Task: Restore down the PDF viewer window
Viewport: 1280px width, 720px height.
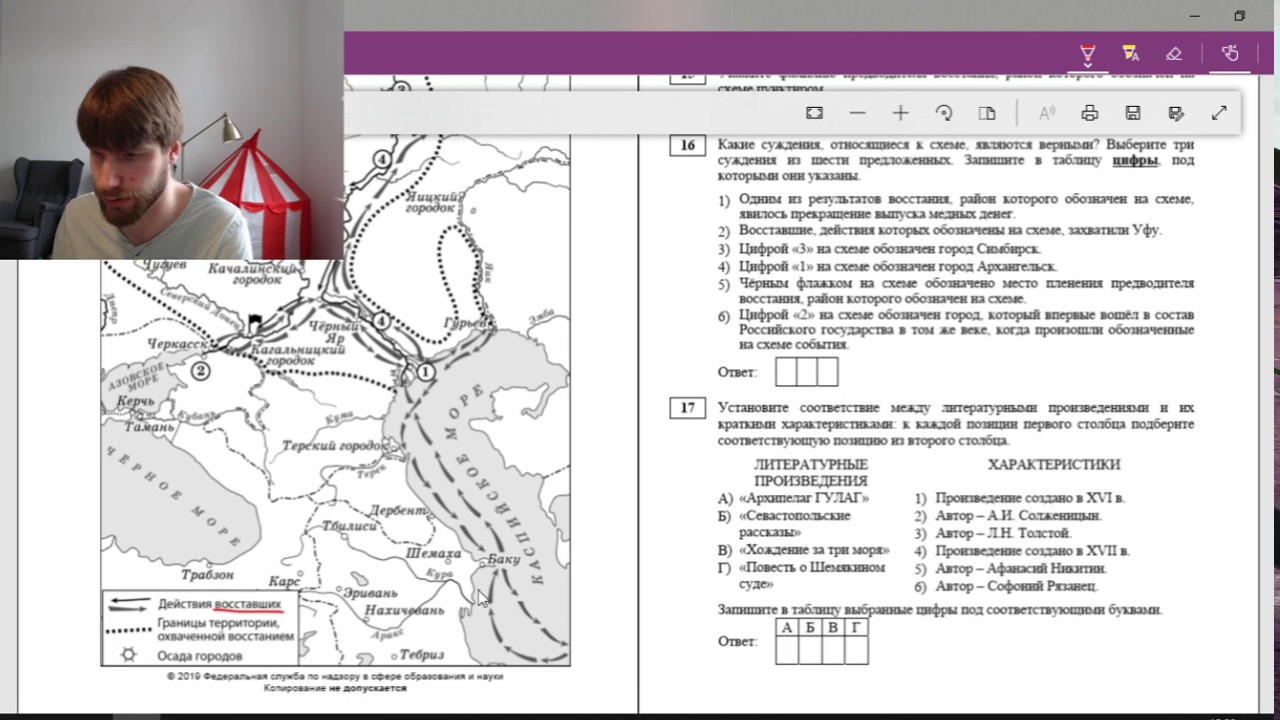Action: 1240,16
